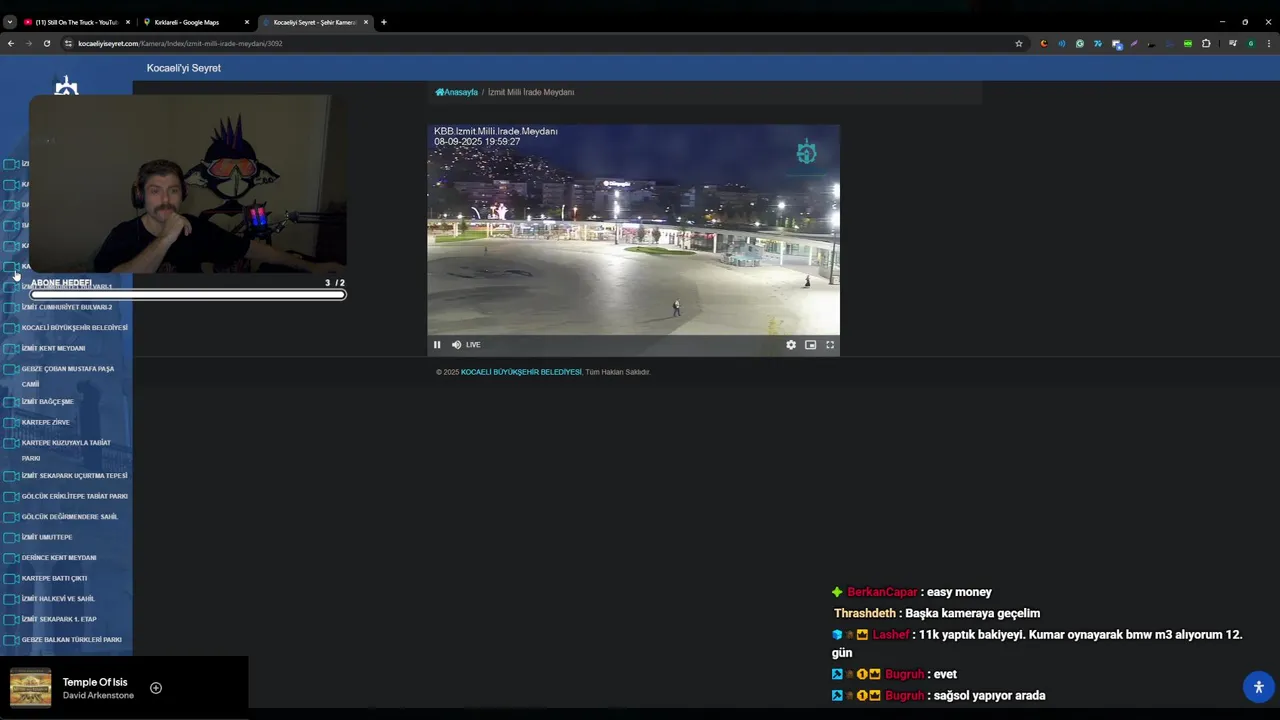This screenshot has width=1280, height=720.
Task: Click camera icon beside İzmit Kent Meydanı
Action: [x=10, y=349]
